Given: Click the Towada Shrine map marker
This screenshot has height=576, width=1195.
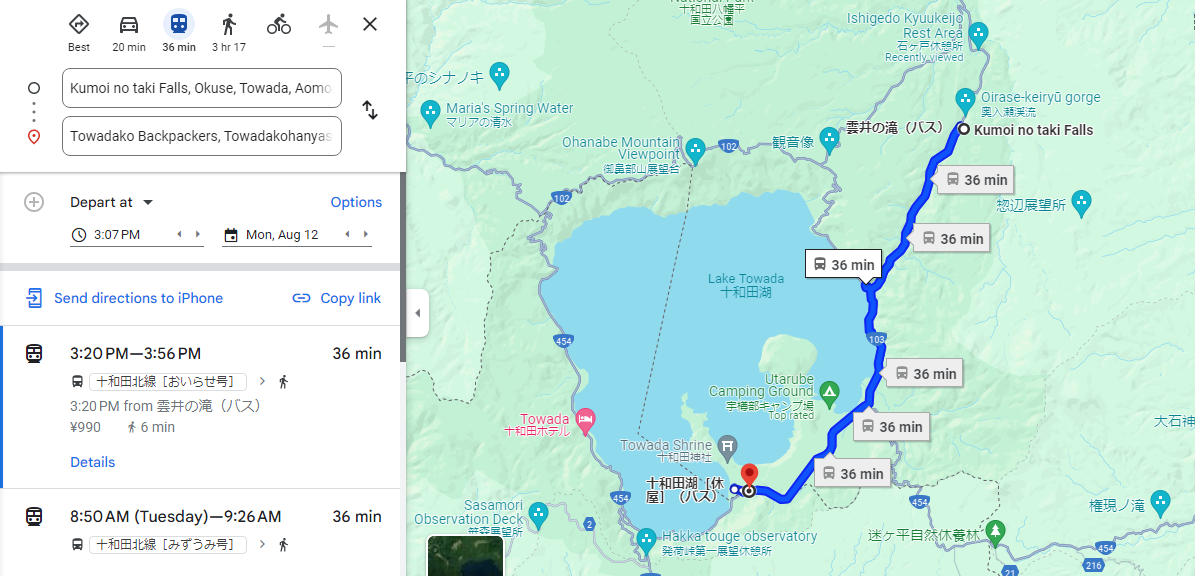Looking at the screenshot, I should pos(728,444).
